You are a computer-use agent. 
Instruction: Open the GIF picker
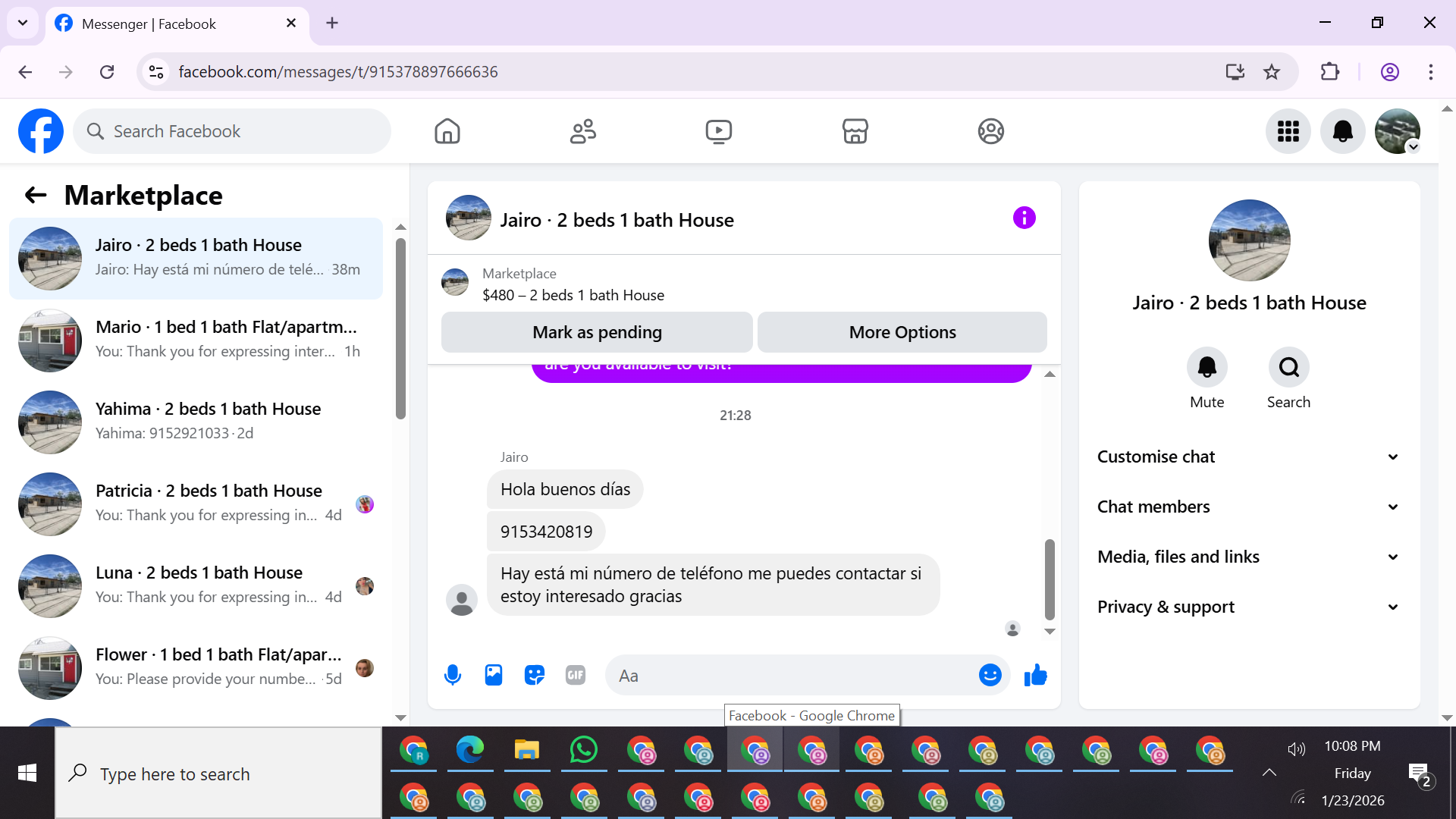click(576, 675)
